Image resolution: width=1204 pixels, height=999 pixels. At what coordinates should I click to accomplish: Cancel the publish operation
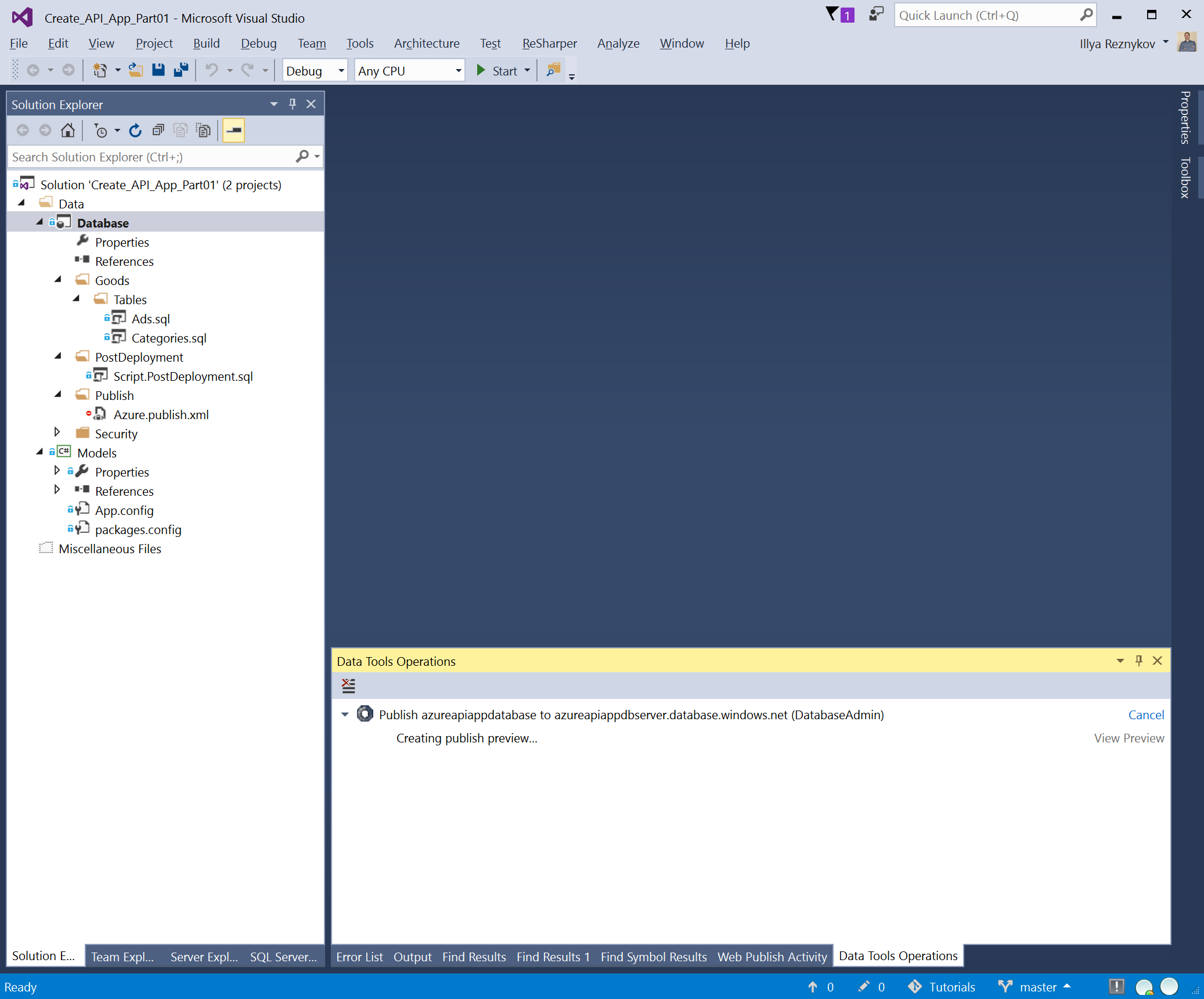pos(1145,715)
